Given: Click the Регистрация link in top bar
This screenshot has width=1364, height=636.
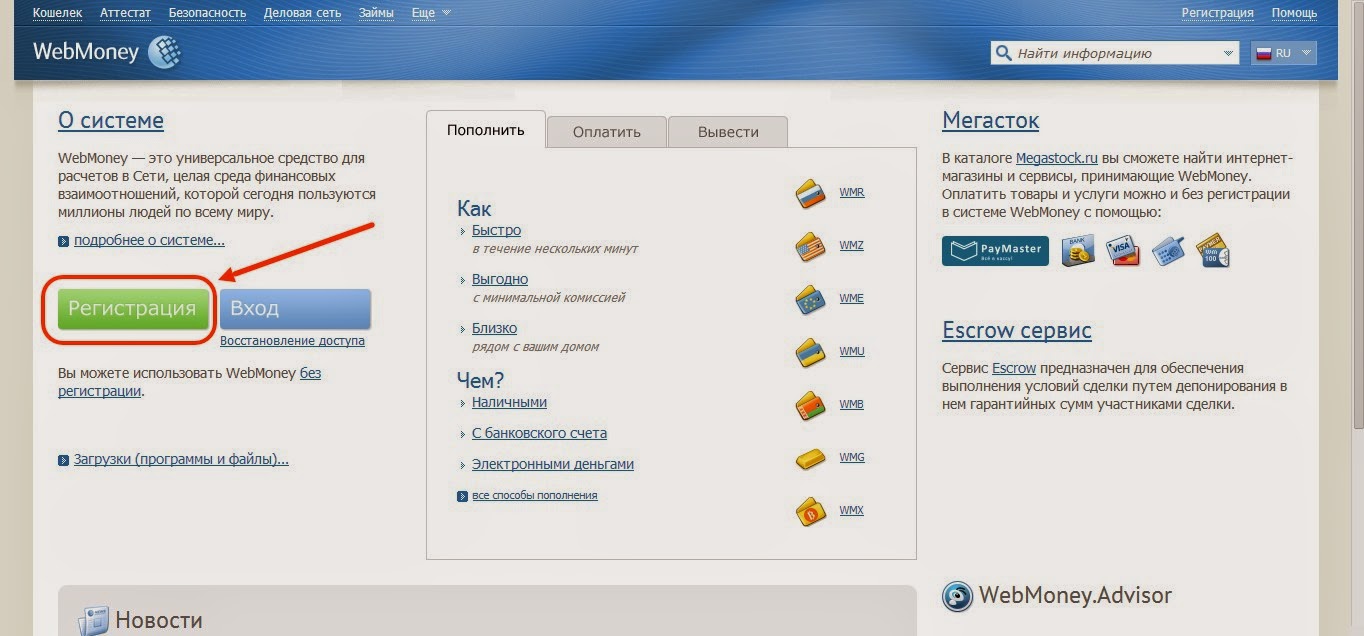Looking at the screenshot, I should [1217, 13].
